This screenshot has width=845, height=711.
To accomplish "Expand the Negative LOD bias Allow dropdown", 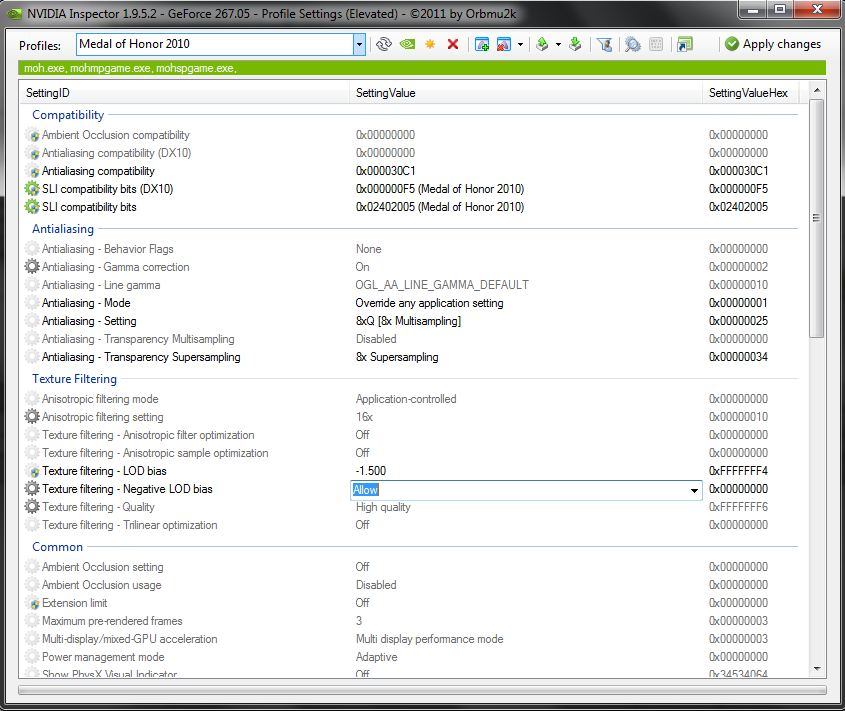I will [694, 490].
